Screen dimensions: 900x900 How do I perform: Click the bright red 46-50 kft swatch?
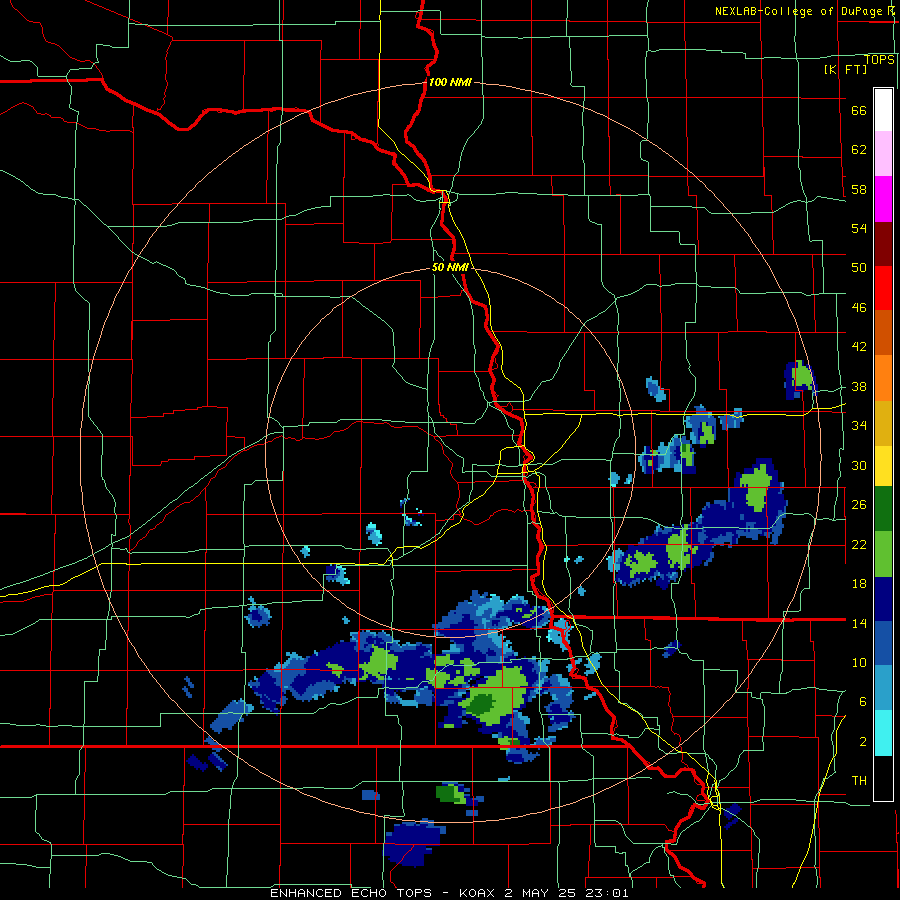point(883,289)
